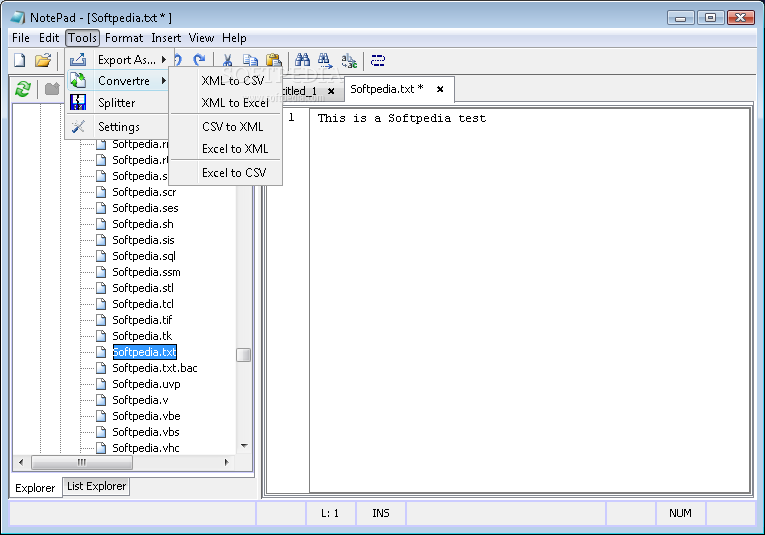Select Splitter from Tools menu
The image size is (765, 535).
tap(117, 102)
